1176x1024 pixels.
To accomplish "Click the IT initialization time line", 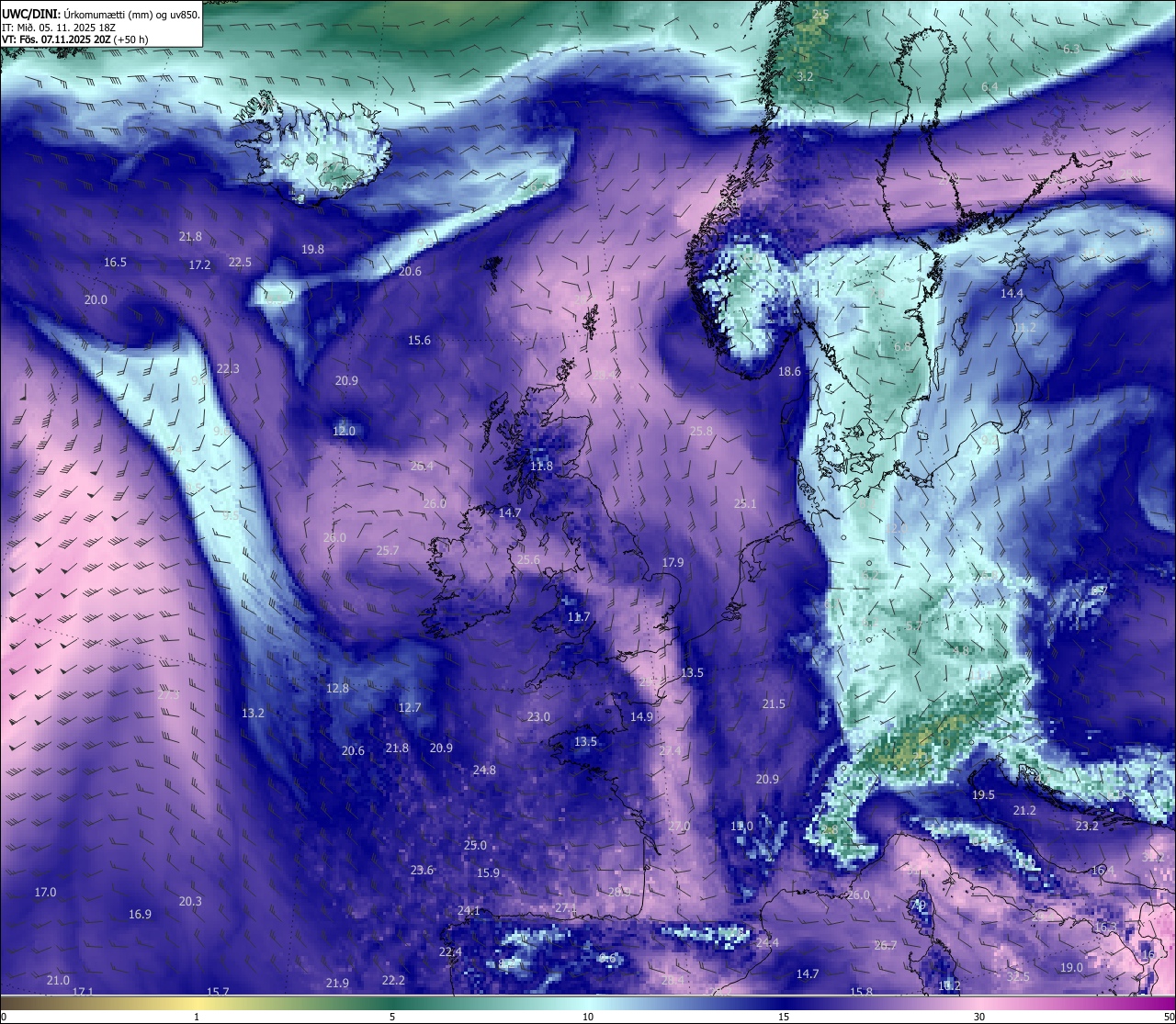I will (58, 27).
